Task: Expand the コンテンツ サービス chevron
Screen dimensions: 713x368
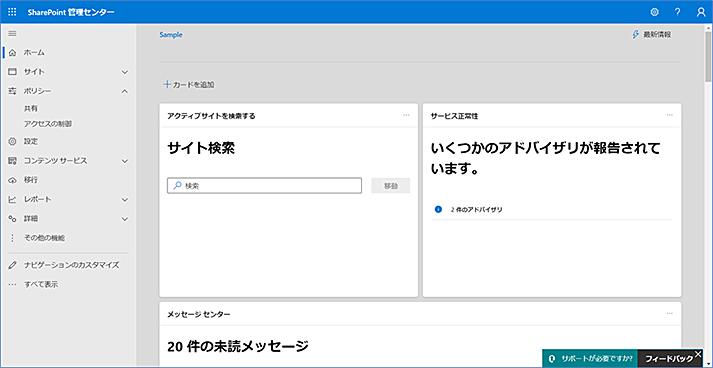Action: (125, 161)
